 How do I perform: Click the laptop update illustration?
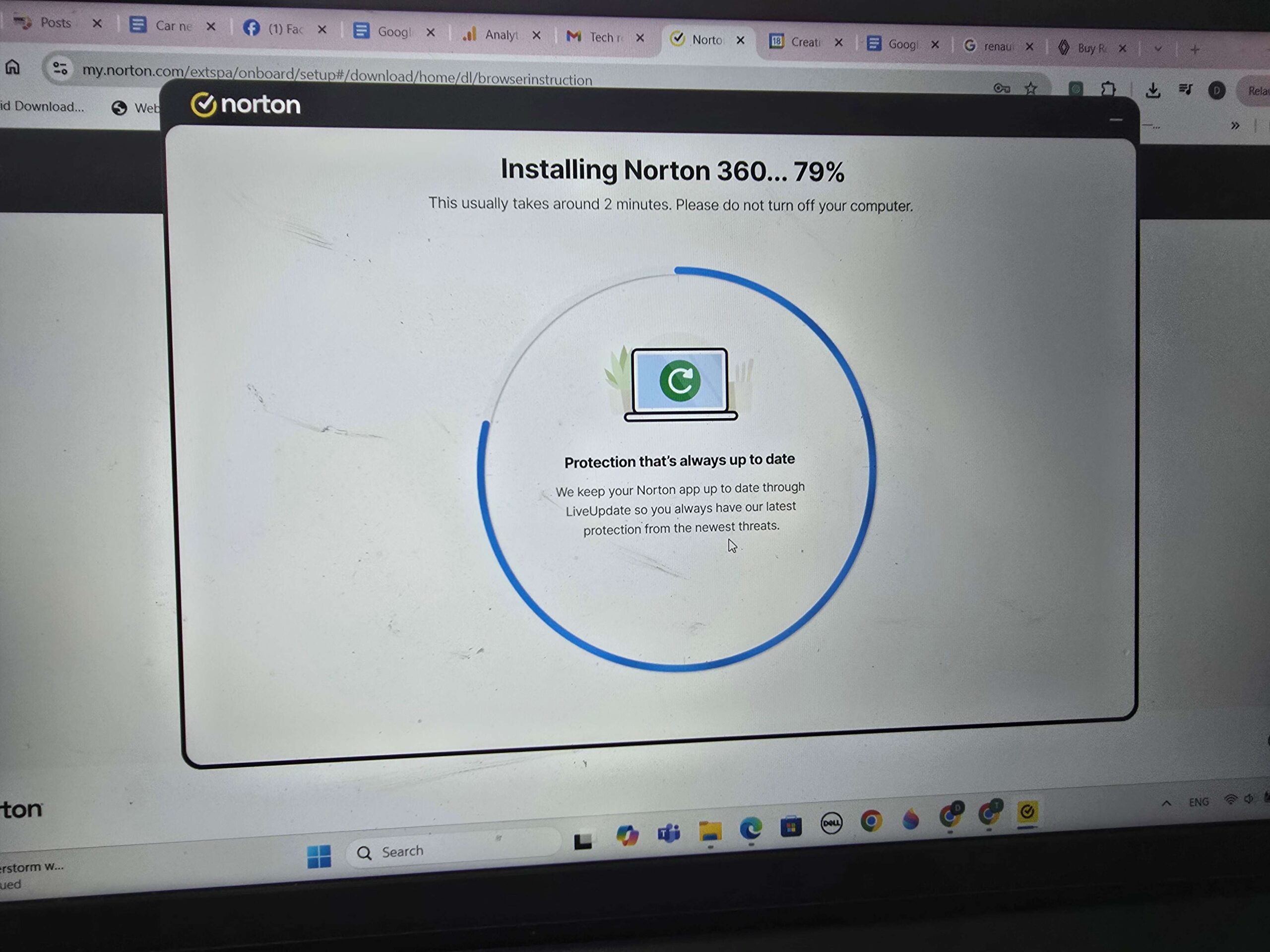pyautogui.click(x=680, y=383)
